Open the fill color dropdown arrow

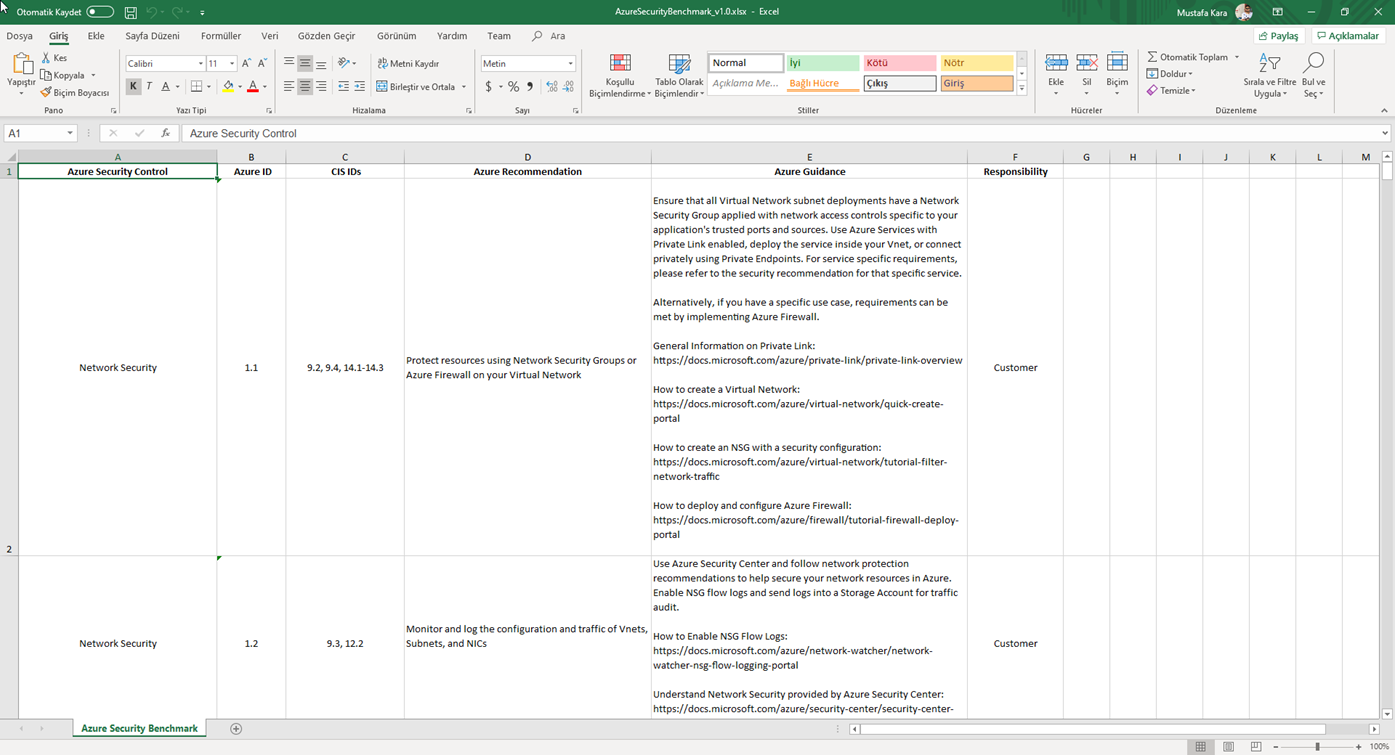(240, 87)
